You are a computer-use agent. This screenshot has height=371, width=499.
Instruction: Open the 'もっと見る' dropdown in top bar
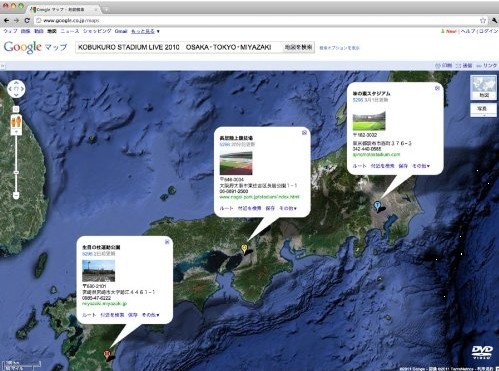pos(145,31)
